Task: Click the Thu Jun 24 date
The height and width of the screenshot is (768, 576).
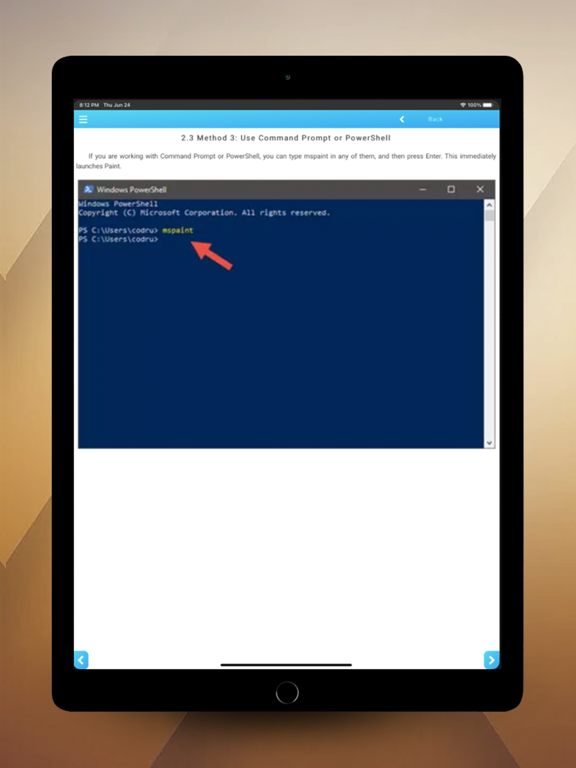Action: (x=117, y=105)
